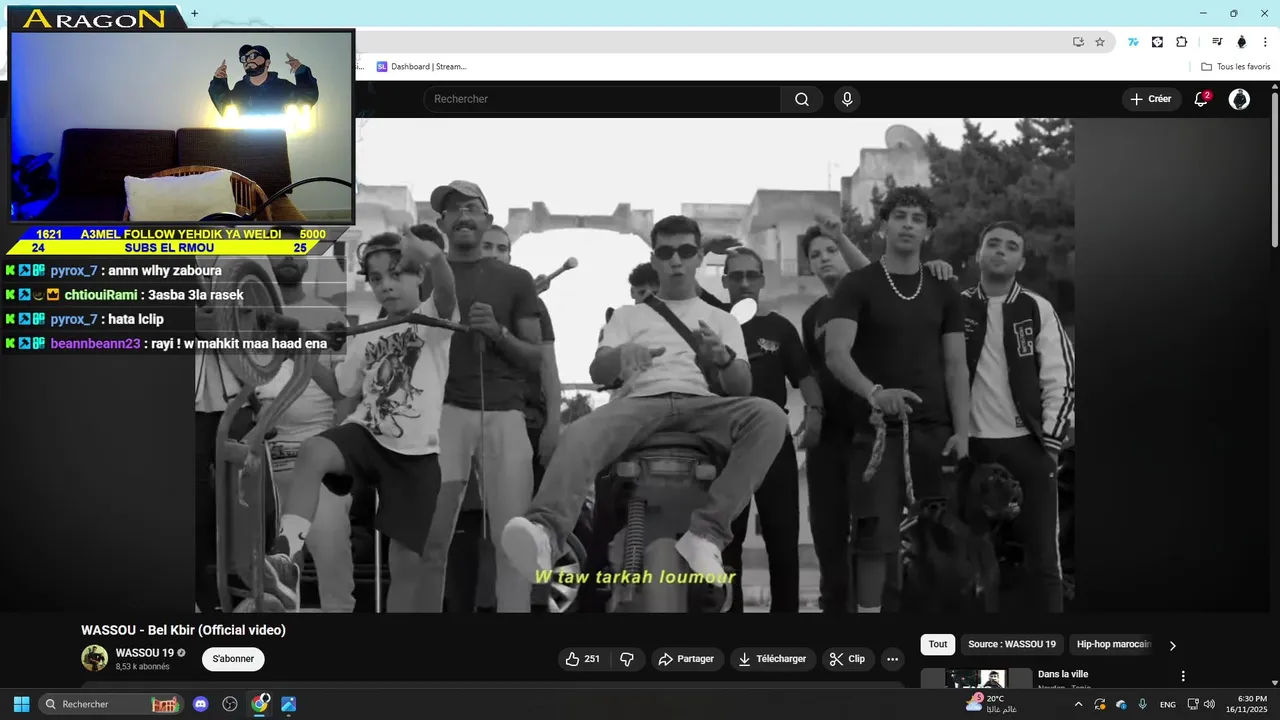Viewport: 1280px width, 720px height.
Task: Open more actions ellipsis under video
Action: [892, 659]
